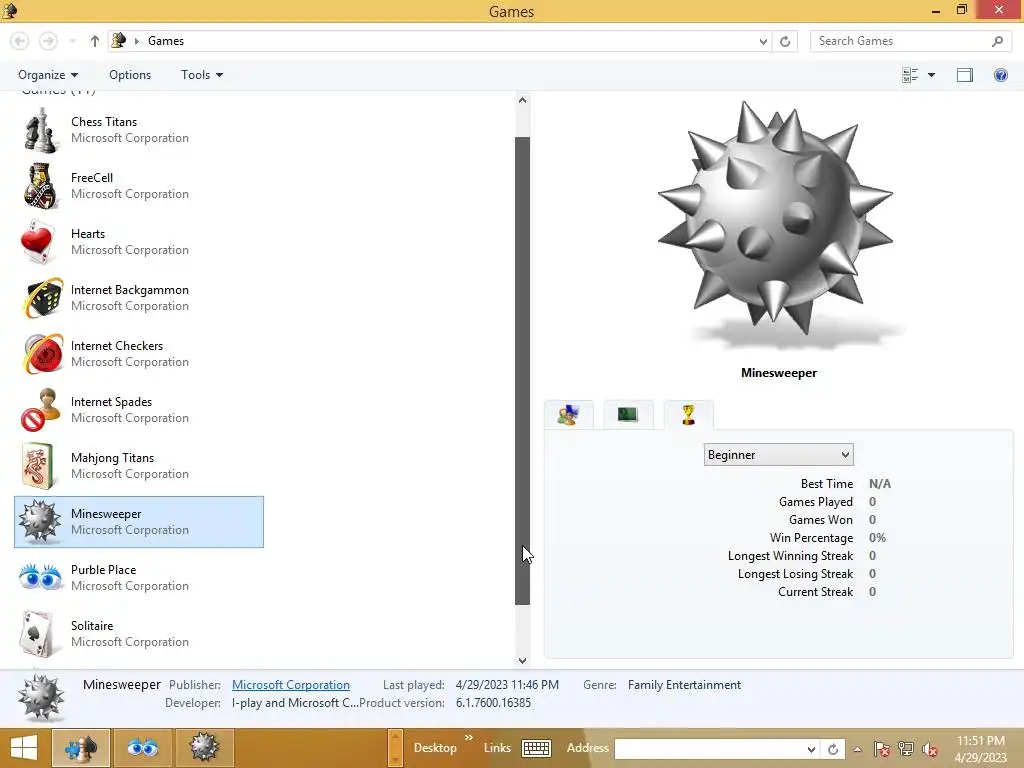Open the Beginner difficulty dropdown

(778, 455)
